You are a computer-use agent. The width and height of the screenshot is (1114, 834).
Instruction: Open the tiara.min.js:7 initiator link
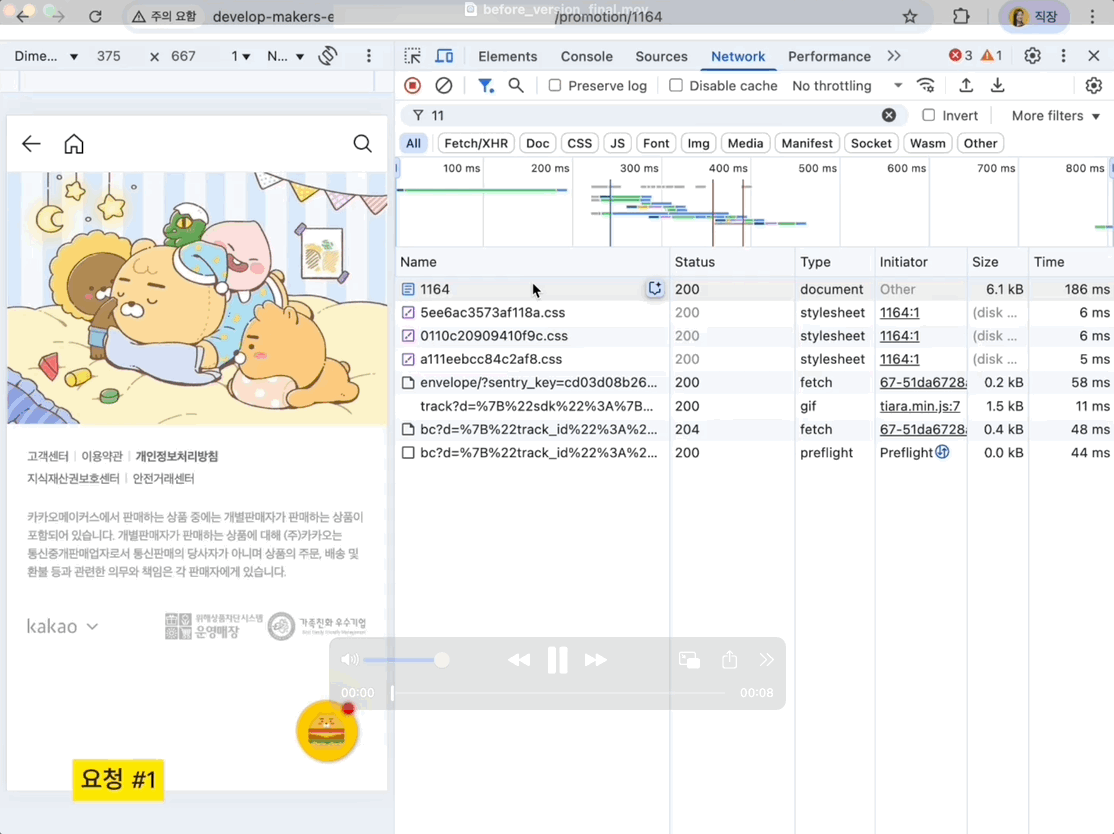(920, 406)
